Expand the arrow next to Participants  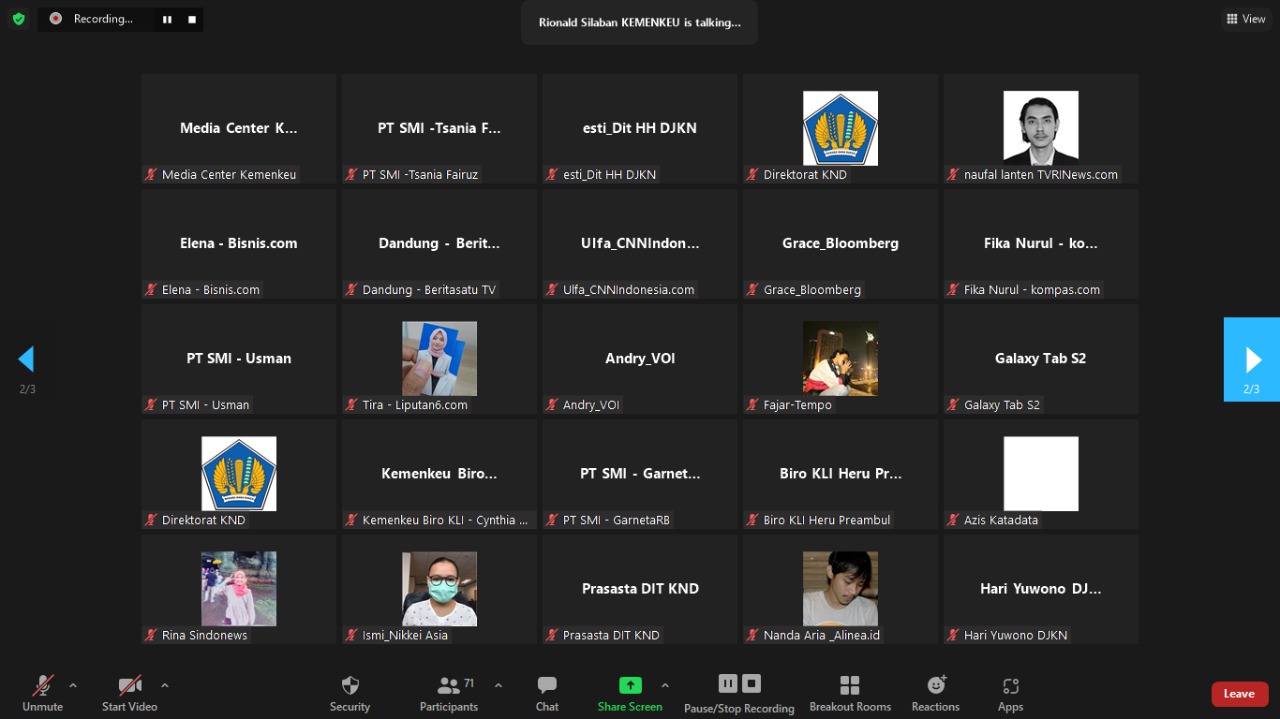coord(498,685)
